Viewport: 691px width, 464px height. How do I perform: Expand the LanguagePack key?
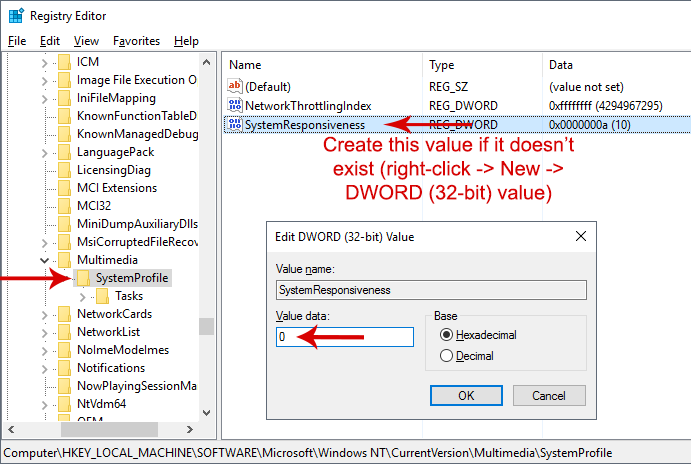(x=44, y=153)
